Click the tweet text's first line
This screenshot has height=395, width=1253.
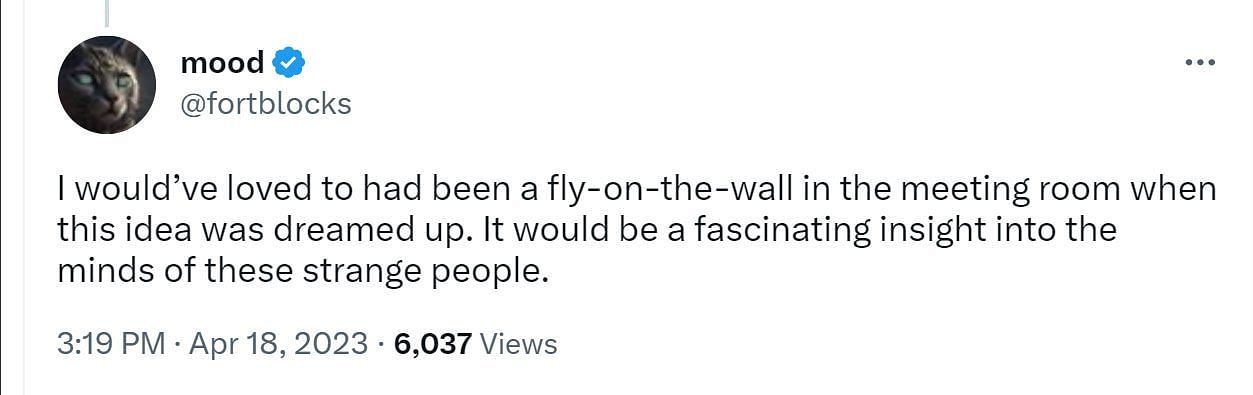point(637,189)
